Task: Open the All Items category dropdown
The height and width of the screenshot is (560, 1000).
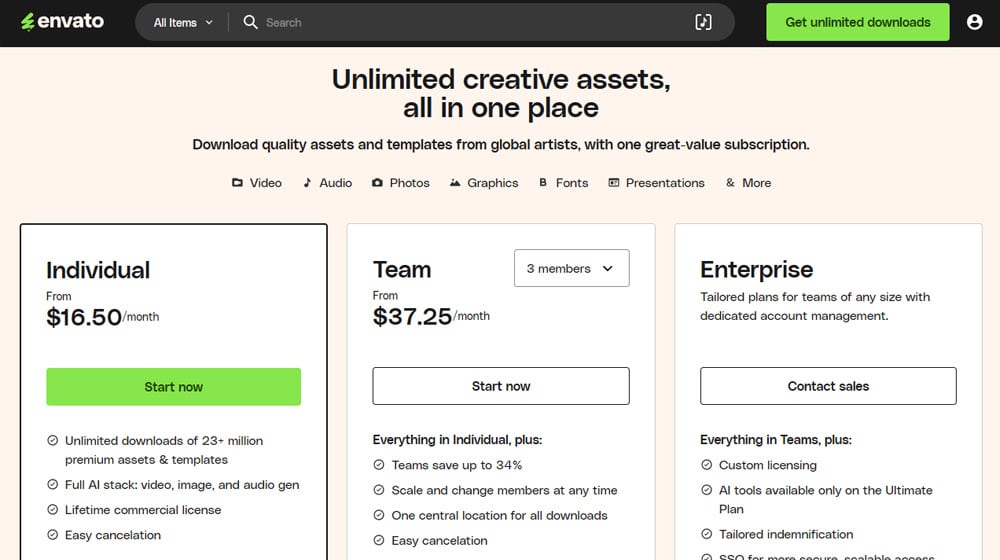Action: 183,22
